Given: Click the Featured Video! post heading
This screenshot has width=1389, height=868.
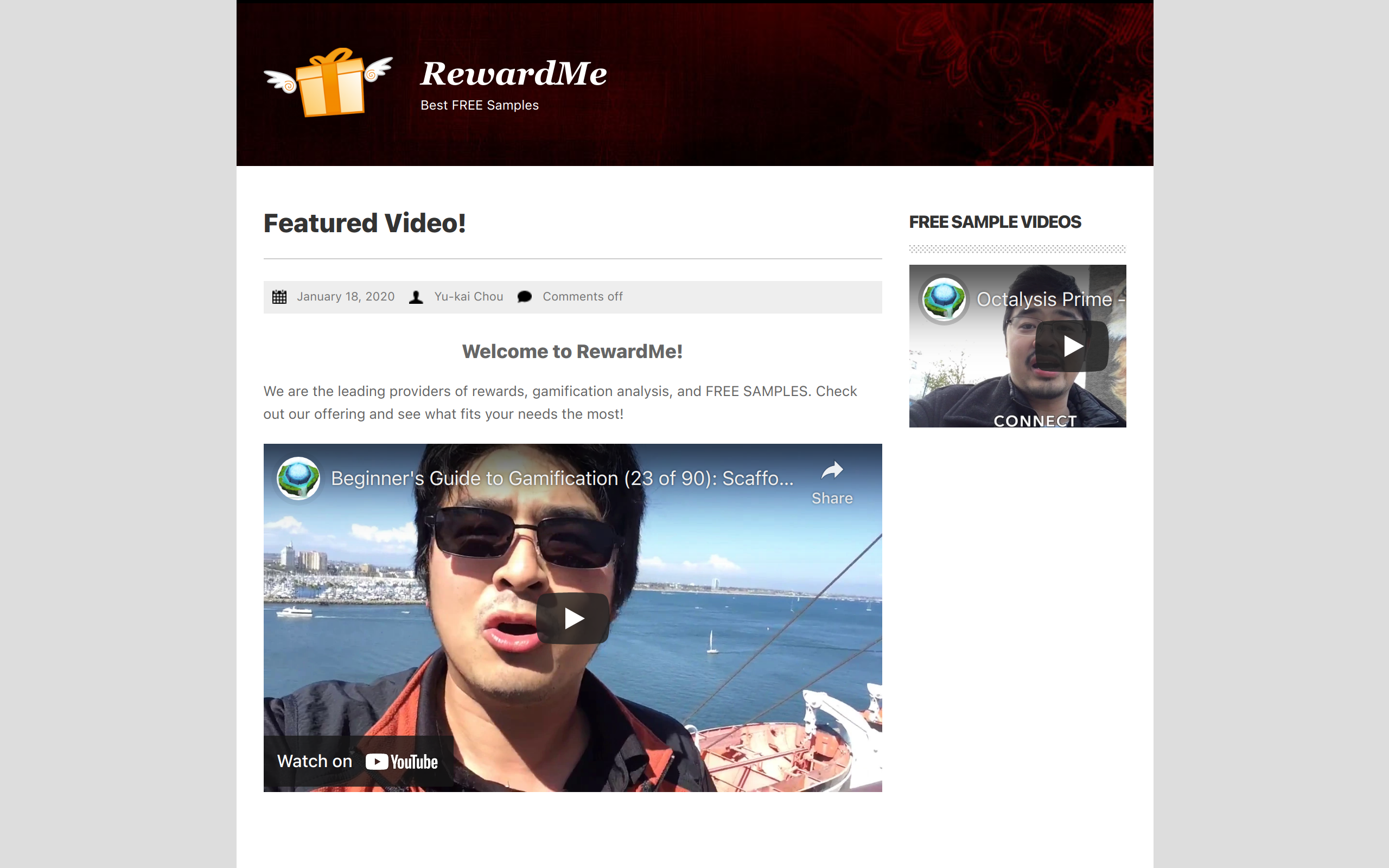Looking at the screenshot, I should click(365, 224).
